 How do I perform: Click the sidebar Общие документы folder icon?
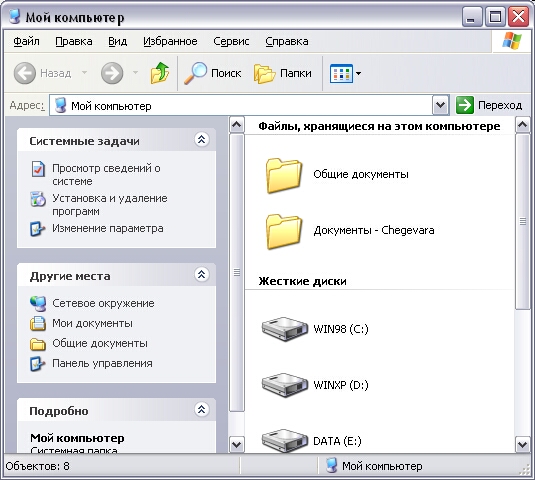coord(38,344)
